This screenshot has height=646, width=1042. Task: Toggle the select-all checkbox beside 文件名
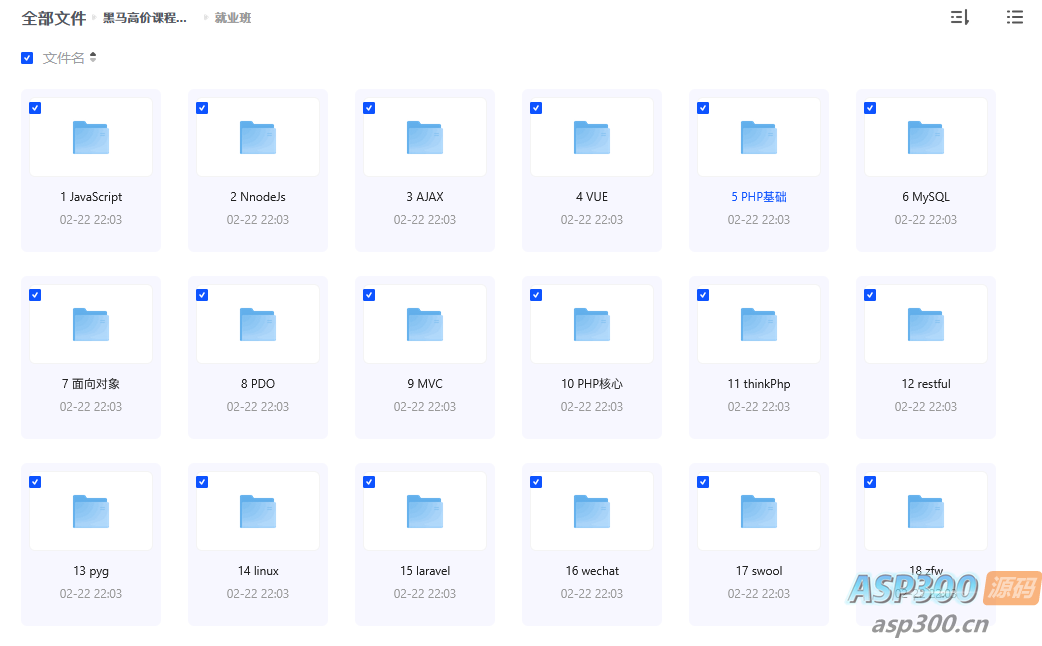pos(27,58)
